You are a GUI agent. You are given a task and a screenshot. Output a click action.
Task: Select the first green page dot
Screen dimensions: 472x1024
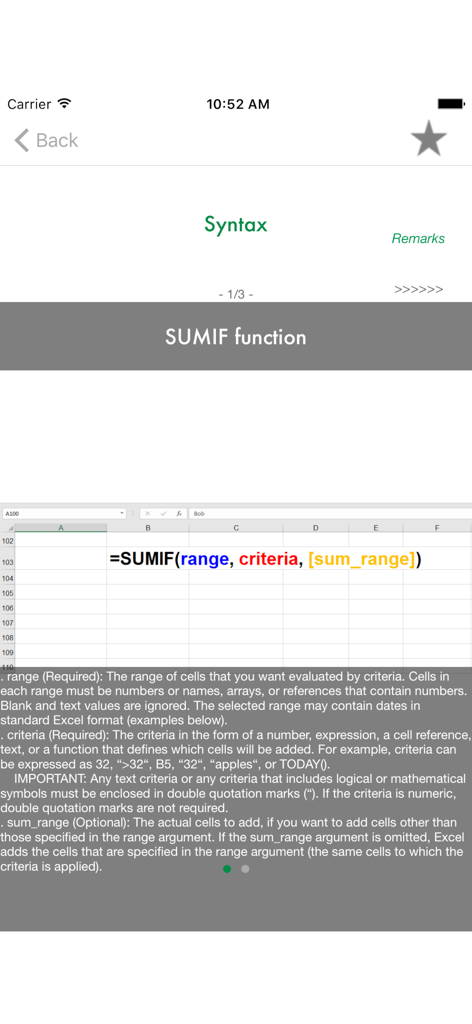[x=227, y=869]
